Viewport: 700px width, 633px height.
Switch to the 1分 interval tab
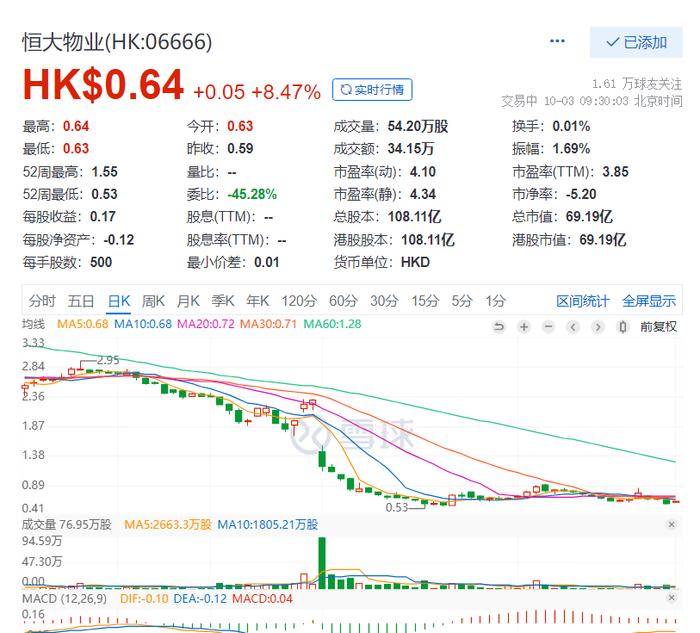pos(496,301)
